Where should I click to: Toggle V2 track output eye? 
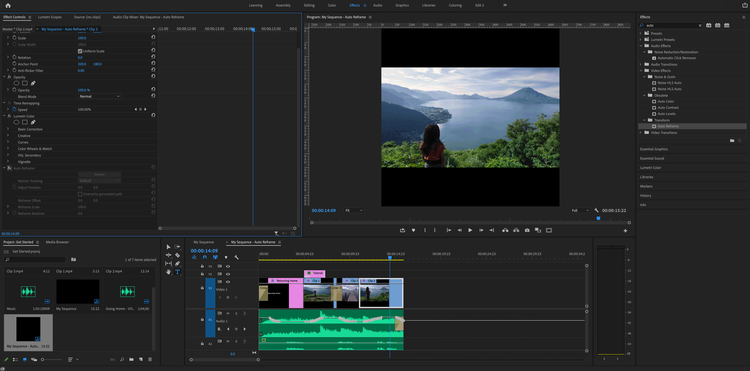228,274
